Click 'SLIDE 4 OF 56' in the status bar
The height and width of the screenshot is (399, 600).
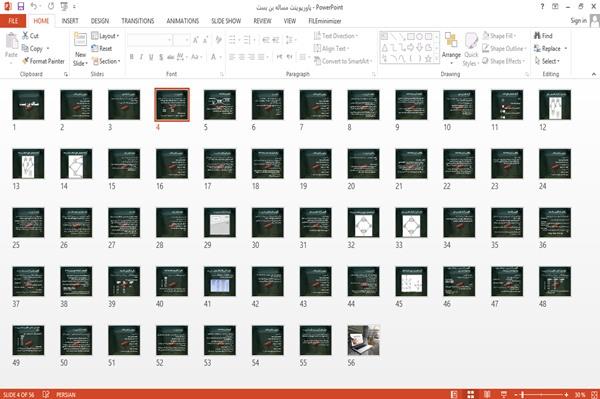coord(18,394)
